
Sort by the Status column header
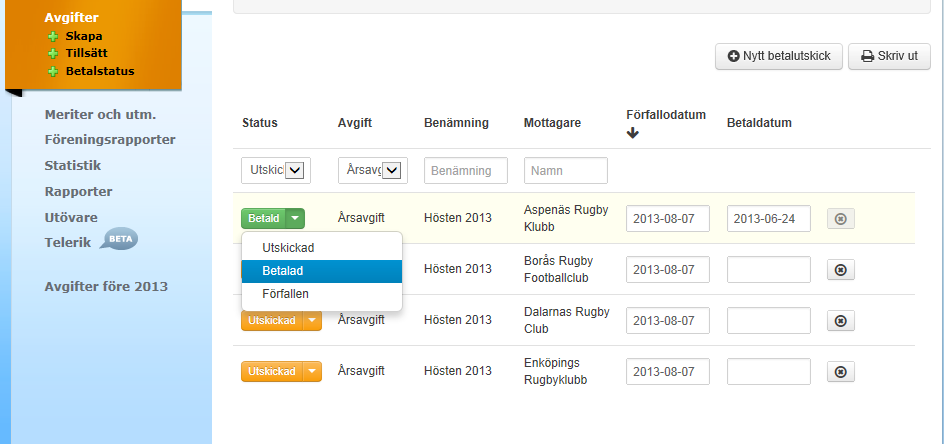(260, 123)
